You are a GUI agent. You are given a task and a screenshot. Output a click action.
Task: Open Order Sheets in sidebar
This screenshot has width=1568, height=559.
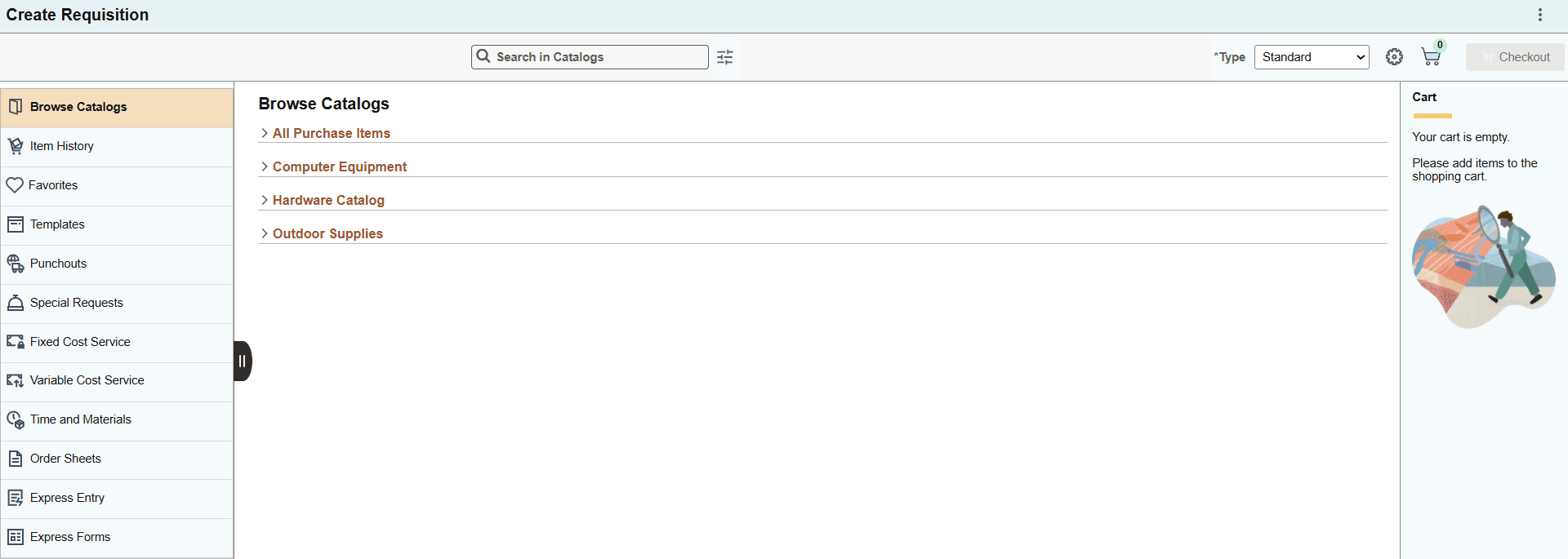point(118,459)
